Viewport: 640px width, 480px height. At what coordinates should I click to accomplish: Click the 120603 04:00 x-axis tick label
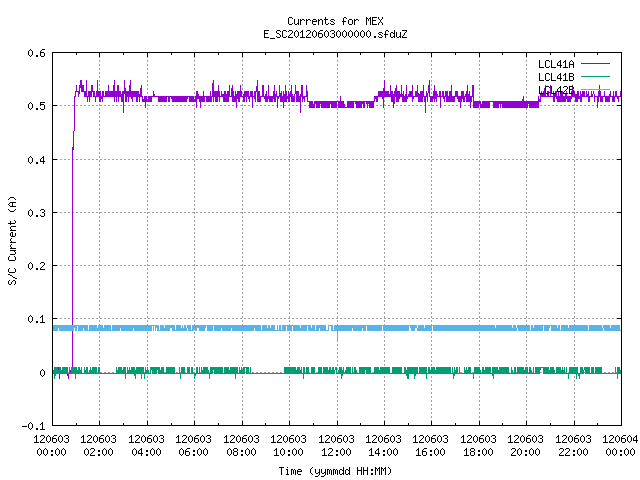click(x=146, y=445)
